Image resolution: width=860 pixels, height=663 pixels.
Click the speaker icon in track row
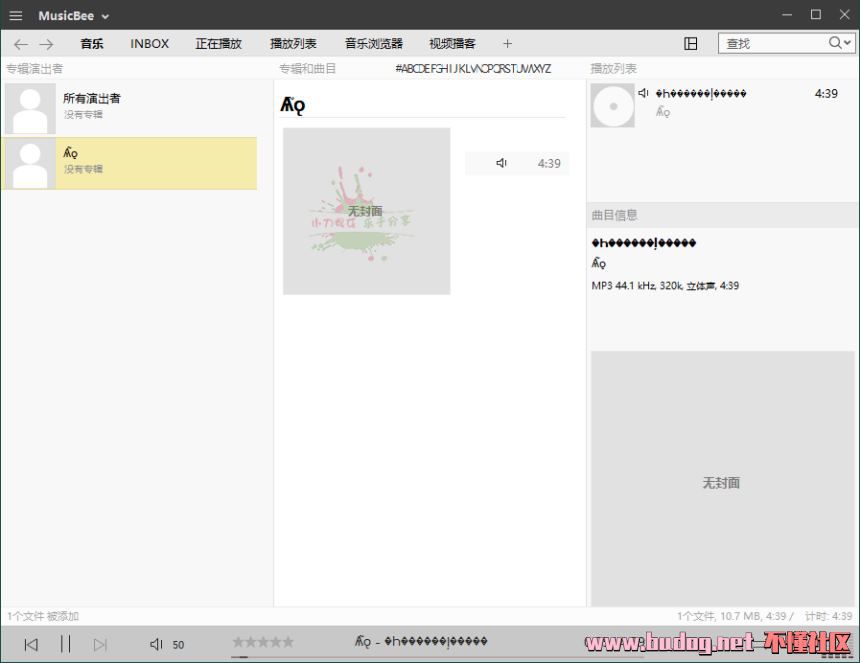point(501,163)
